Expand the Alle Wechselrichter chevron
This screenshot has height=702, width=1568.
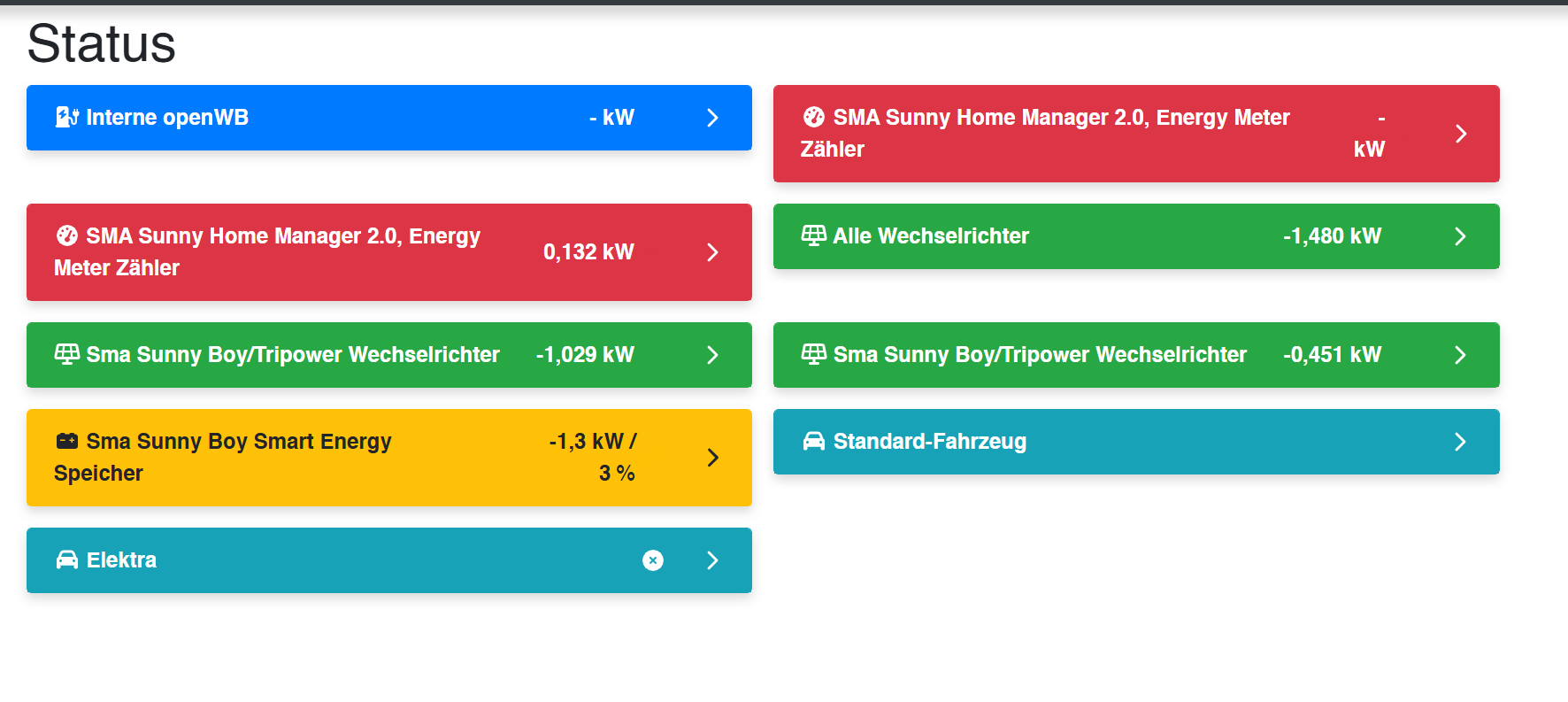coord(1460,236)
